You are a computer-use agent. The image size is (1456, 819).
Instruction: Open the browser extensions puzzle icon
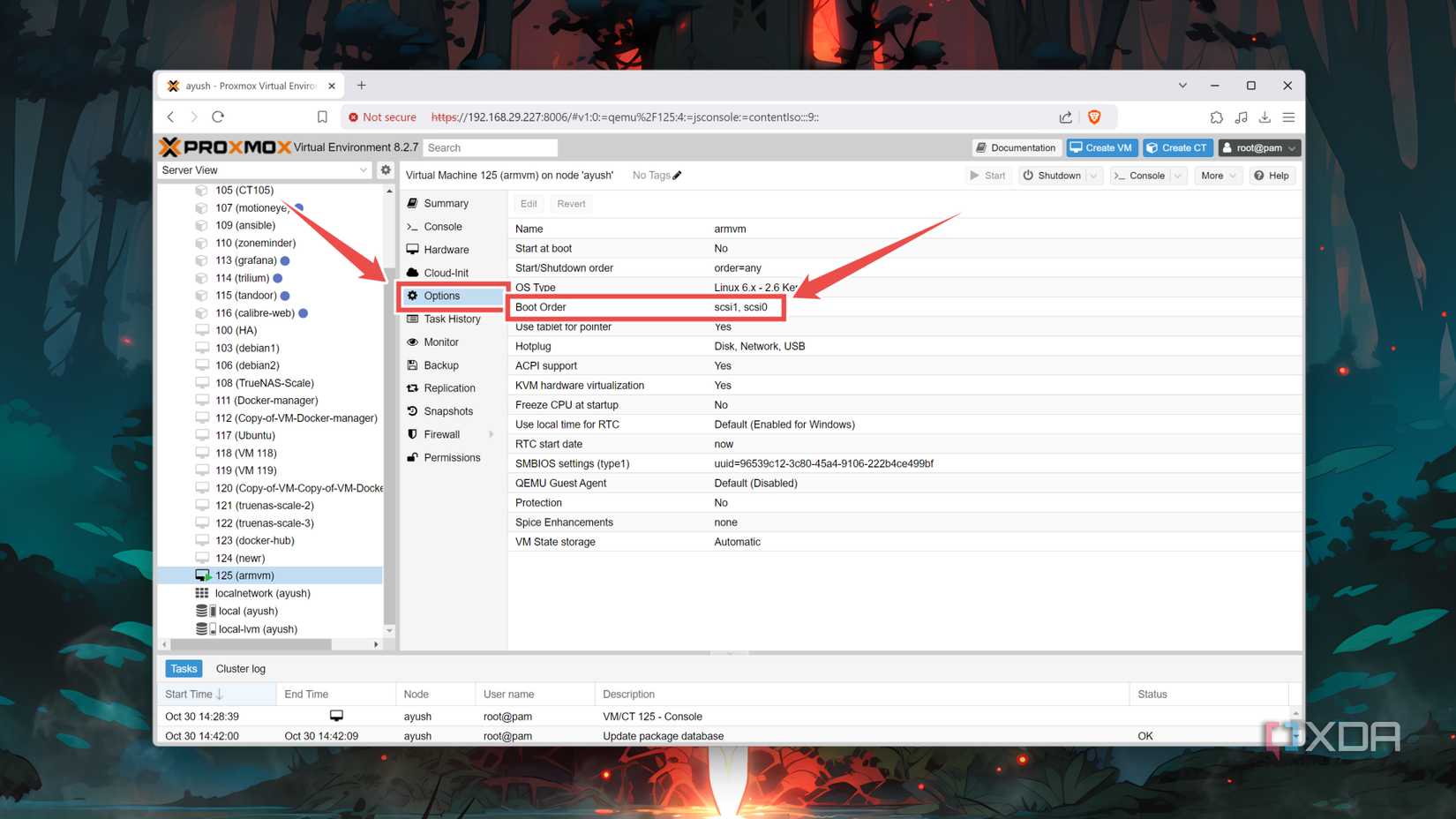[1216, 116]
